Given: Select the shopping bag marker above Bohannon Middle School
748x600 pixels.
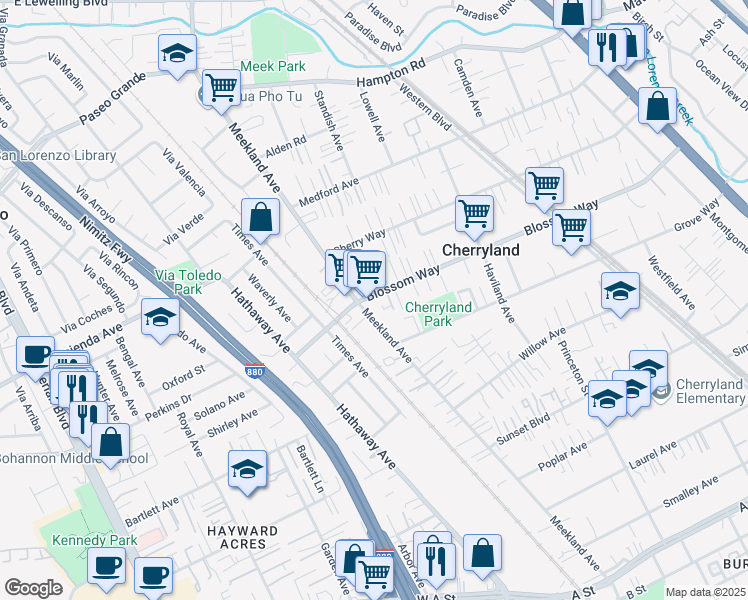Looking at the screenshot, I should click(x=111, y=443).
